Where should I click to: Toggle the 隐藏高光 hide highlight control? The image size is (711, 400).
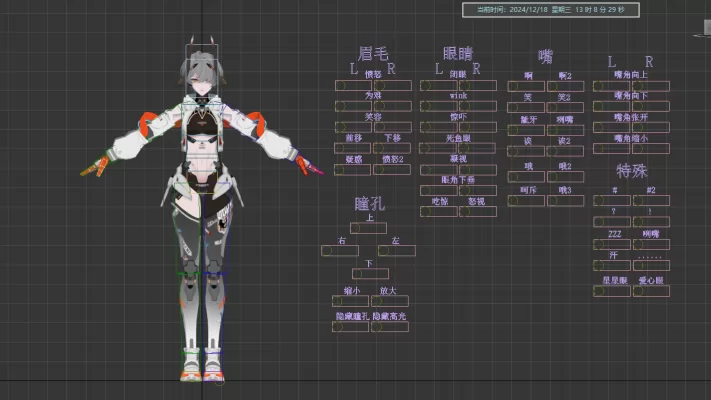(x=376, y=327)
